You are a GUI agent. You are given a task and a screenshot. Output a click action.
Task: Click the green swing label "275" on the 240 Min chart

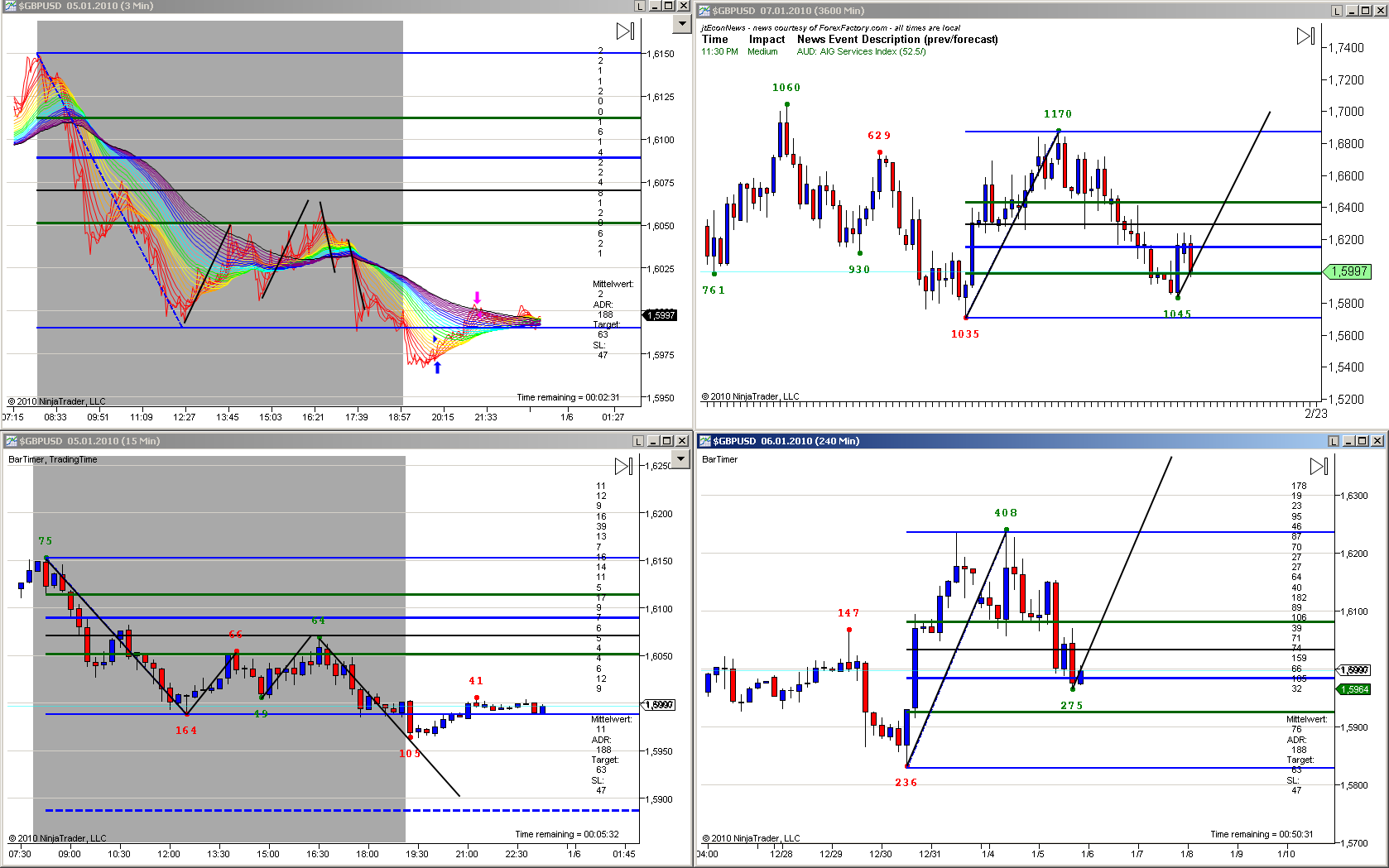(x=1072, y=706)
